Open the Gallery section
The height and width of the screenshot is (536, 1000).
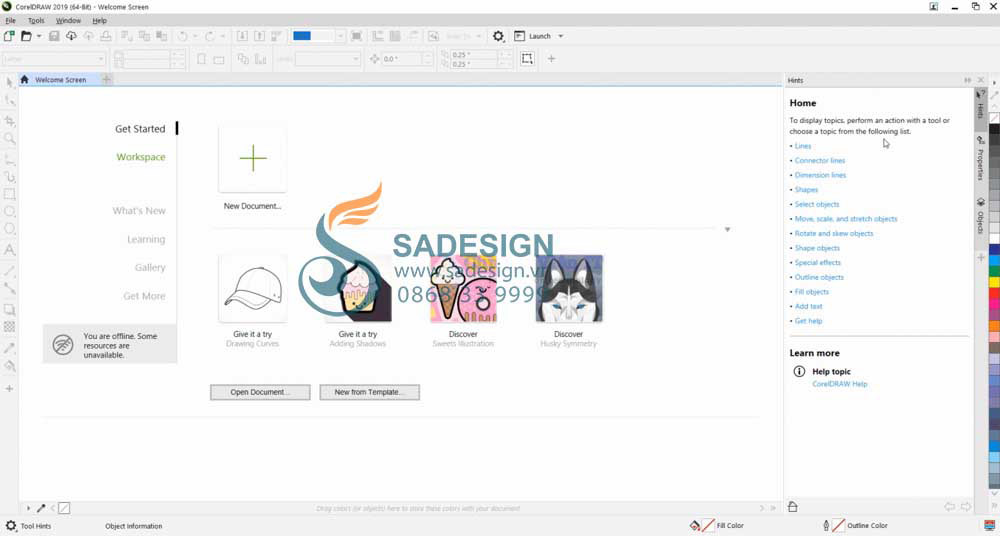[x=150, y=267]
